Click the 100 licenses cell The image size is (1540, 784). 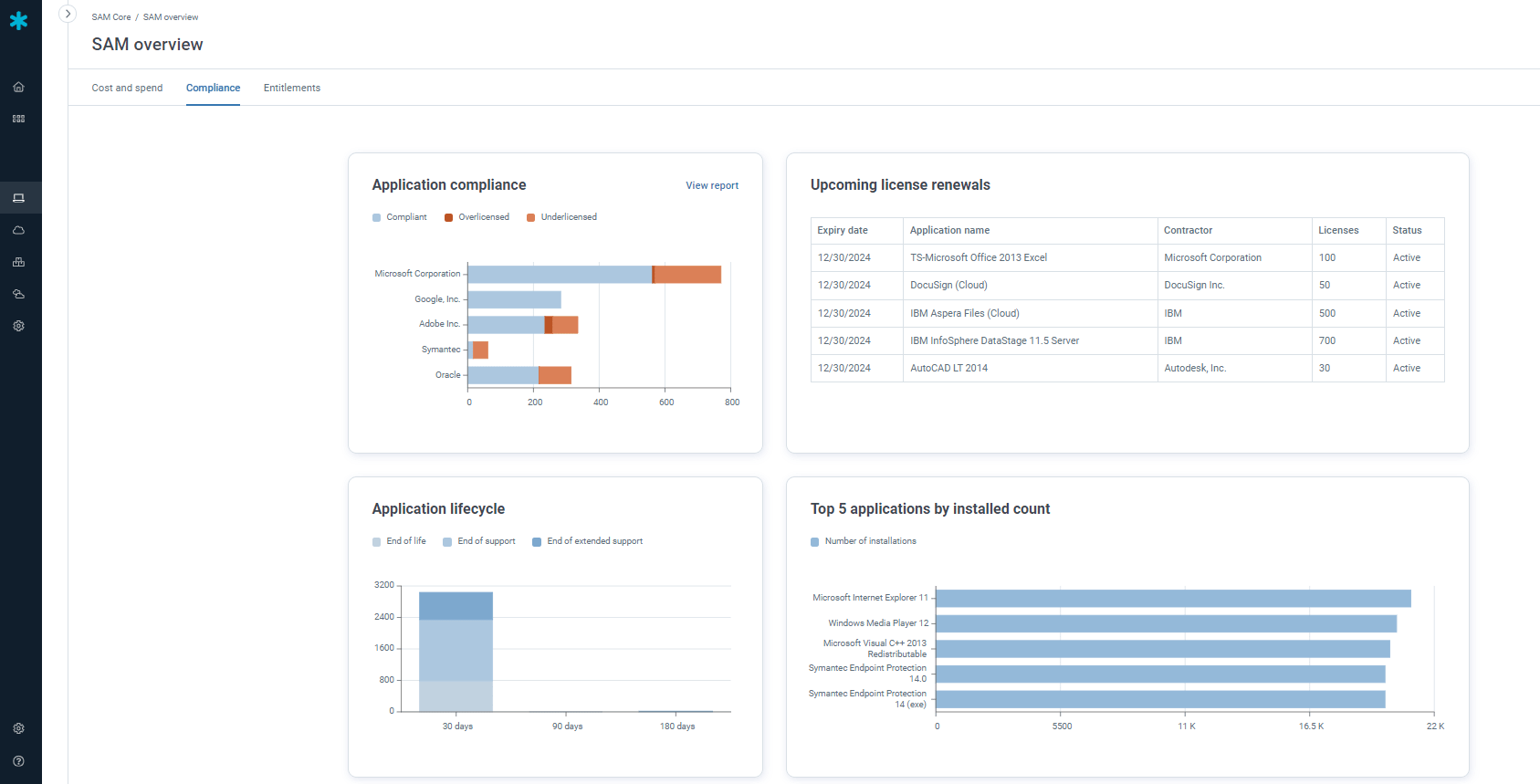point(1348,258)
